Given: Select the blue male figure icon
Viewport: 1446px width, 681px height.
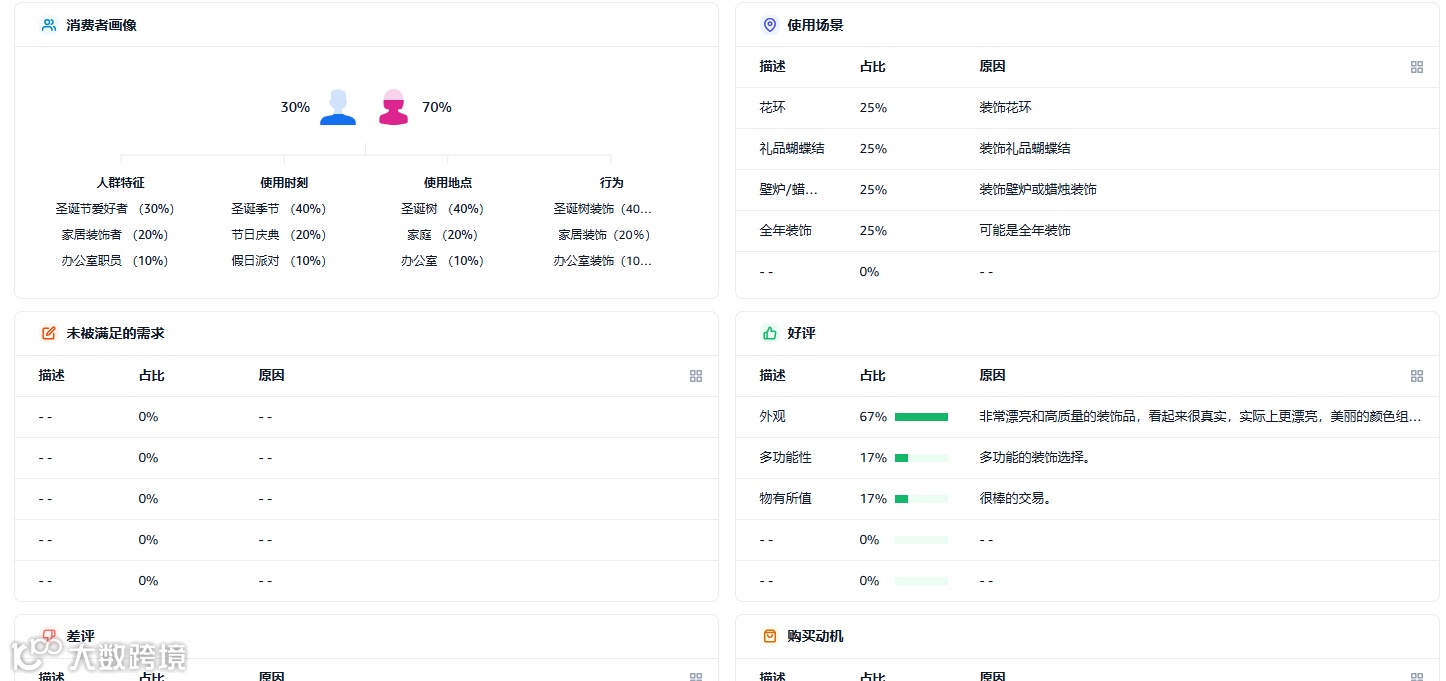Looking at the screenshot, I should click(x=337, y=107).
